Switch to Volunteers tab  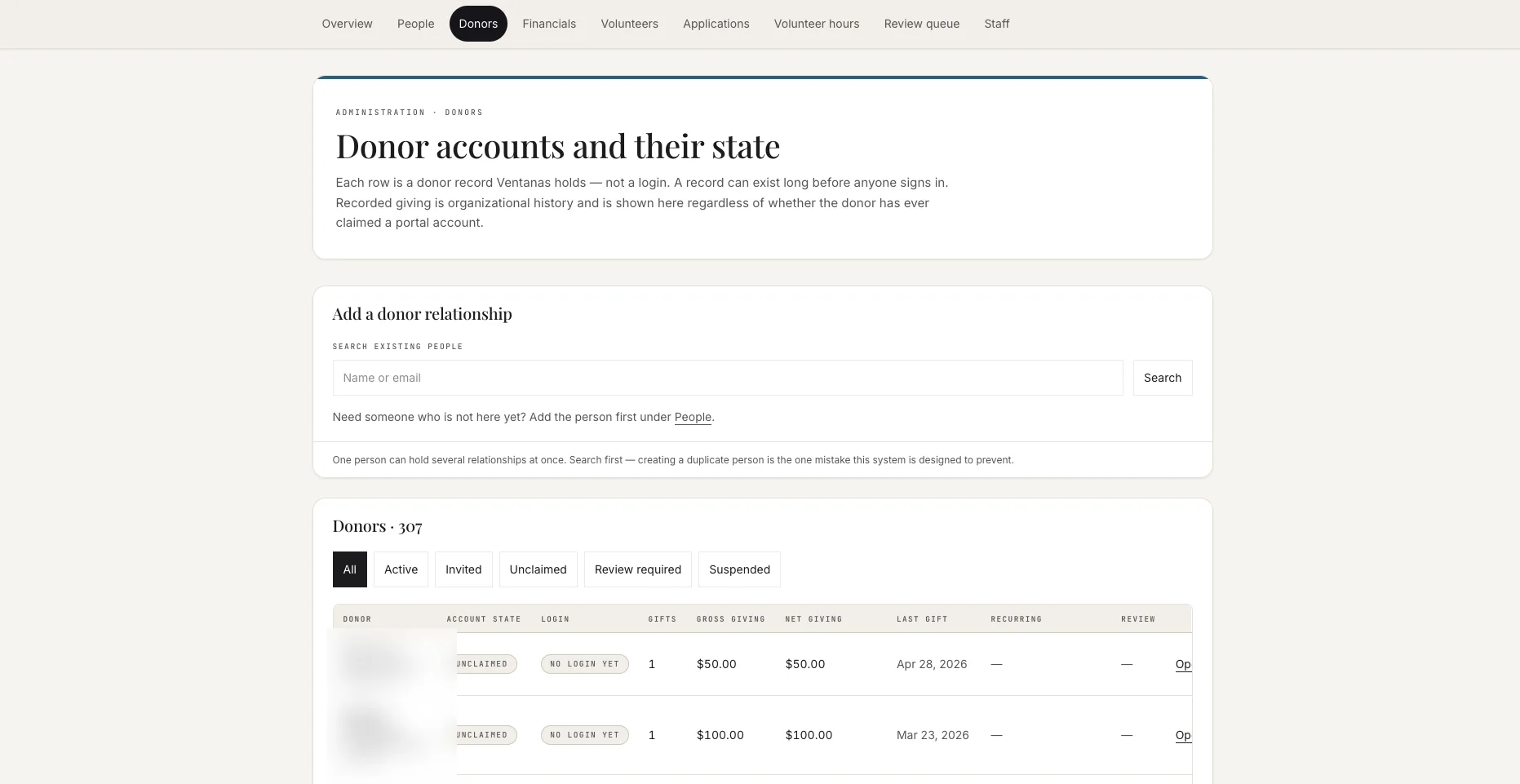pyautogui.click(x=629, y=24)
